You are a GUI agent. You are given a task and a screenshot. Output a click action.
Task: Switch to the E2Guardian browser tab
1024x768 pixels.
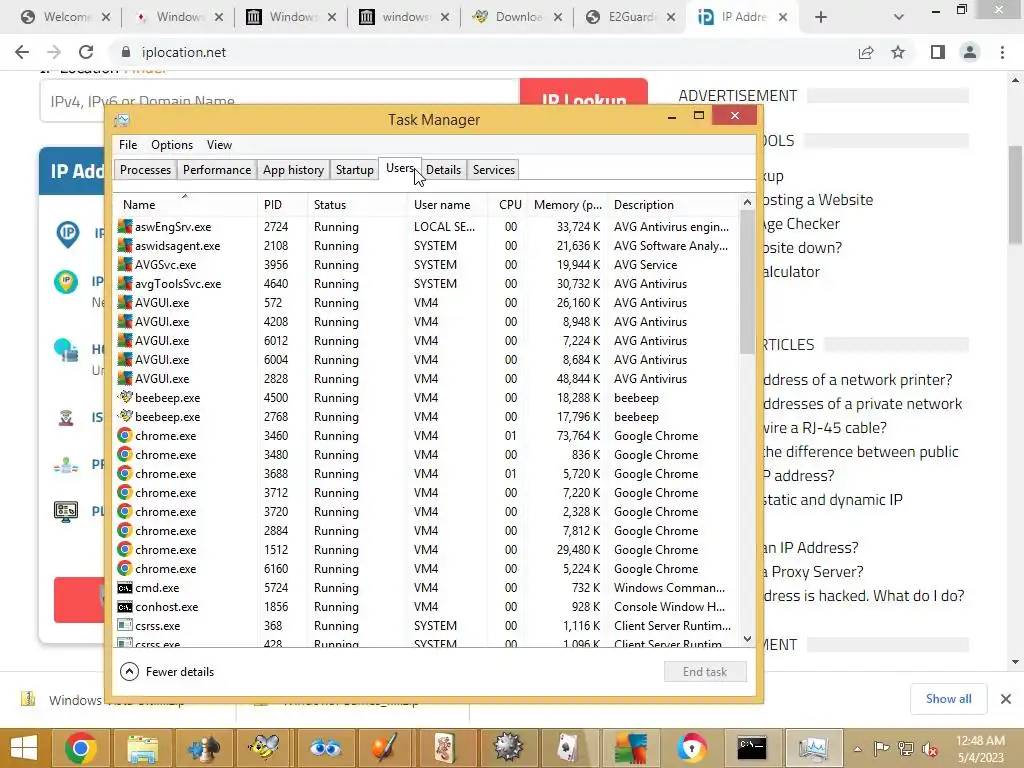coord(629,17)
